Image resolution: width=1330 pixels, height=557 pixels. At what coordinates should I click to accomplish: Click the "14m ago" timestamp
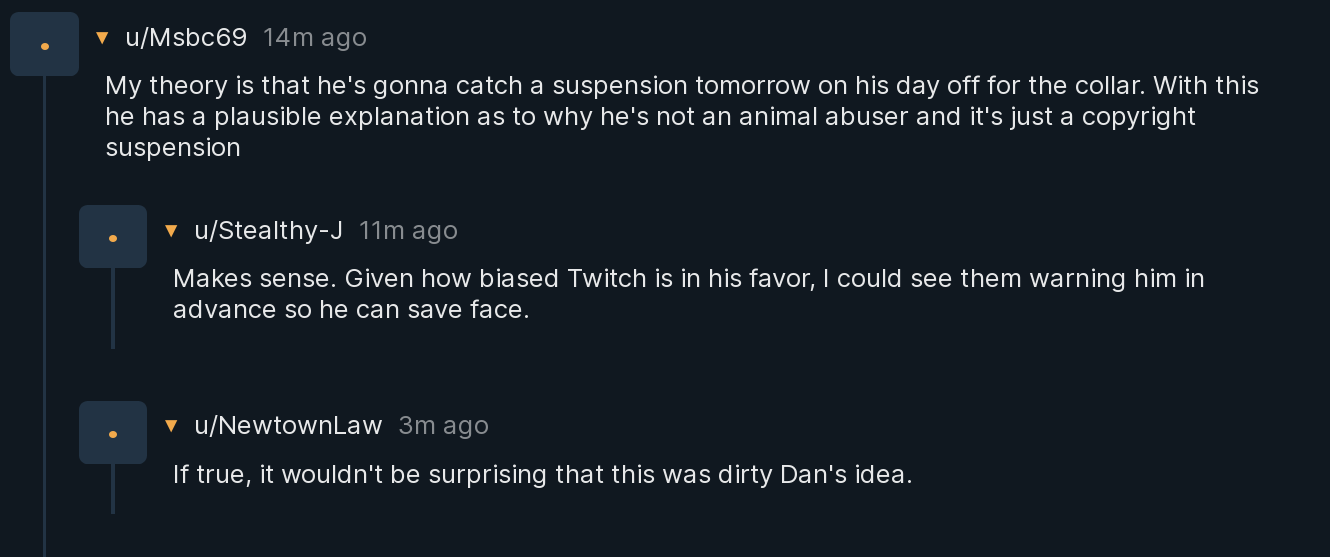click(315, 38)
